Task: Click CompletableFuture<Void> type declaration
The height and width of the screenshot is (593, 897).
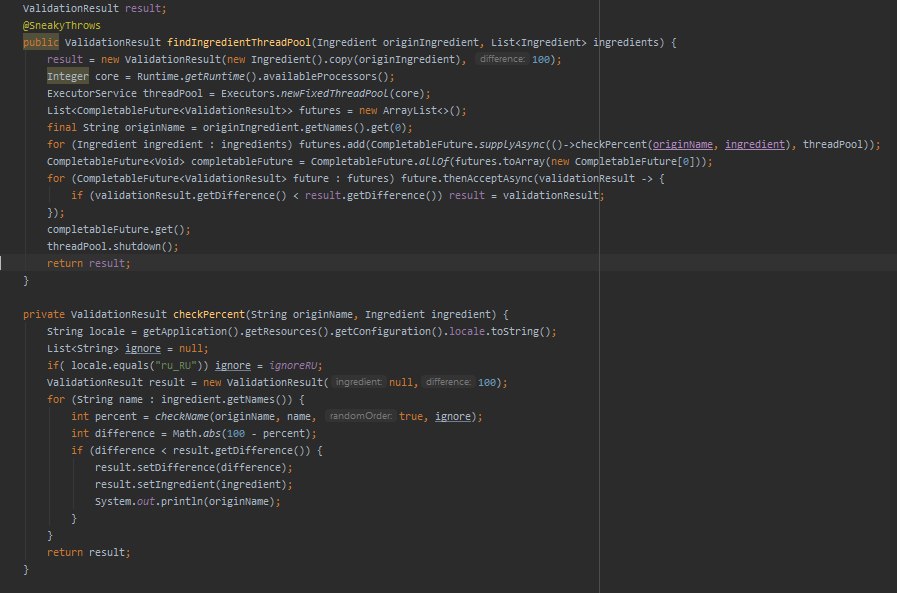Action: (x=116, y=162)
